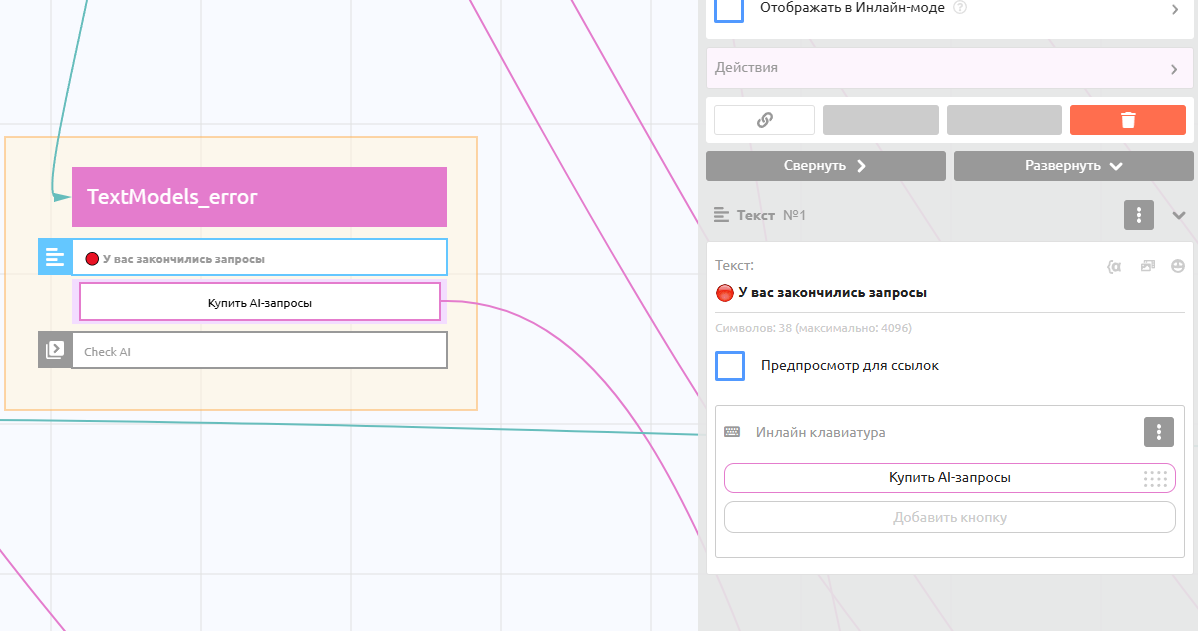1198x631 pixels.
Task: Click the media attachment icon above the text
Action: [x=1148, y=266]
